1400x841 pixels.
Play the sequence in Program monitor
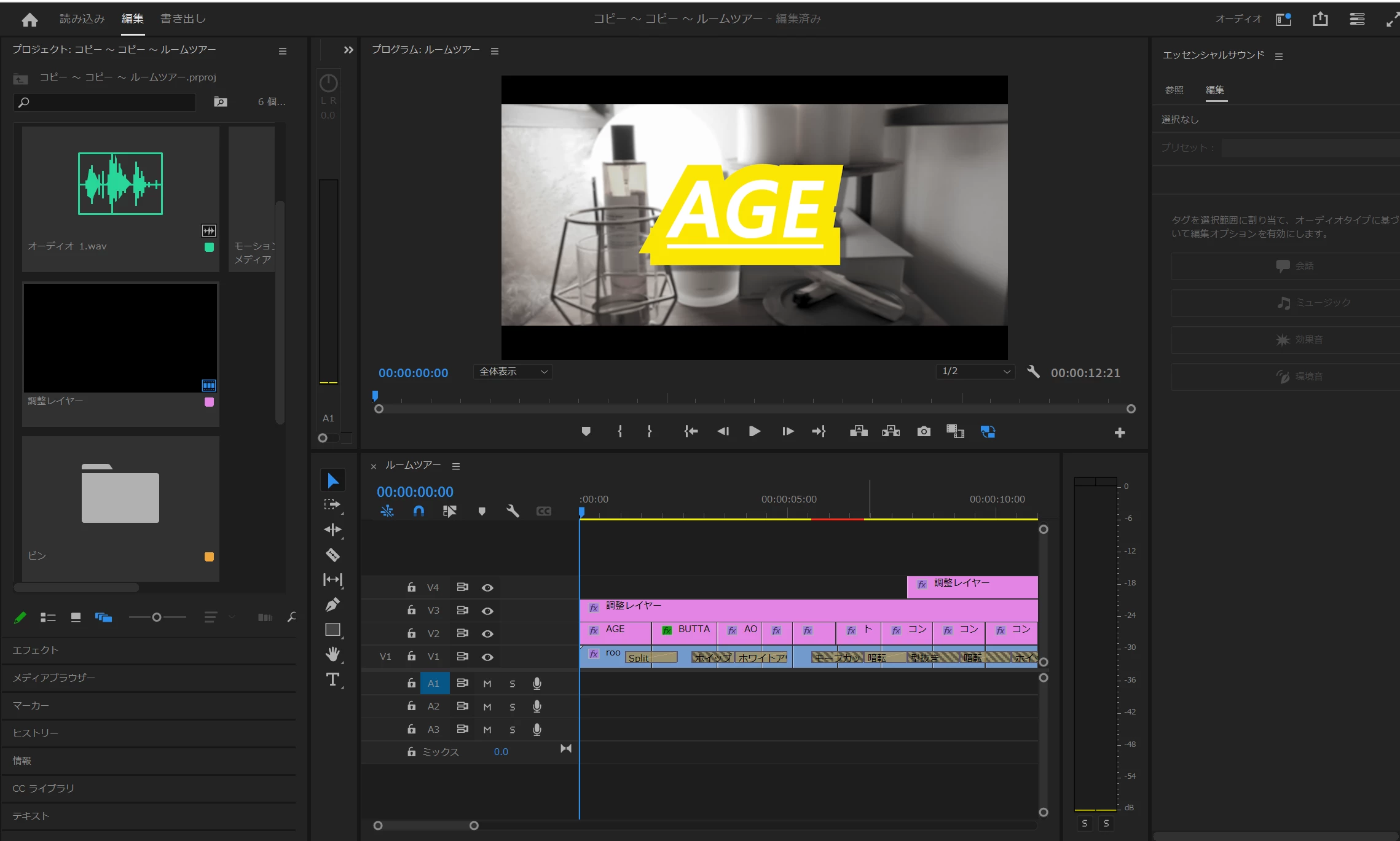[755, 432]
